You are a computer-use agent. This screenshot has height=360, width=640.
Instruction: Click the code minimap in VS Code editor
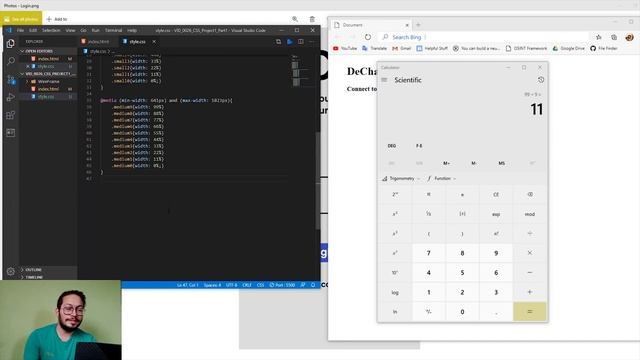(x=301, y=70)
